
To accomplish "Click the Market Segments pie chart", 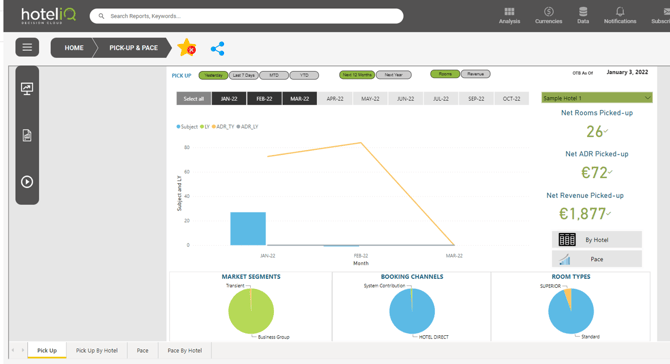I will 251,311.
